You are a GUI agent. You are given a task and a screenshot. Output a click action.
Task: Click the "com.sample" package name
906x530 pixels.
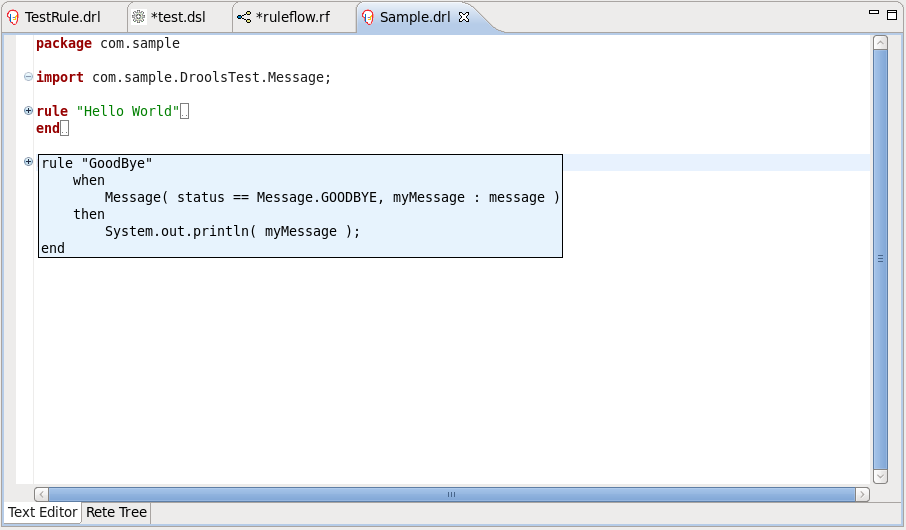140,43
